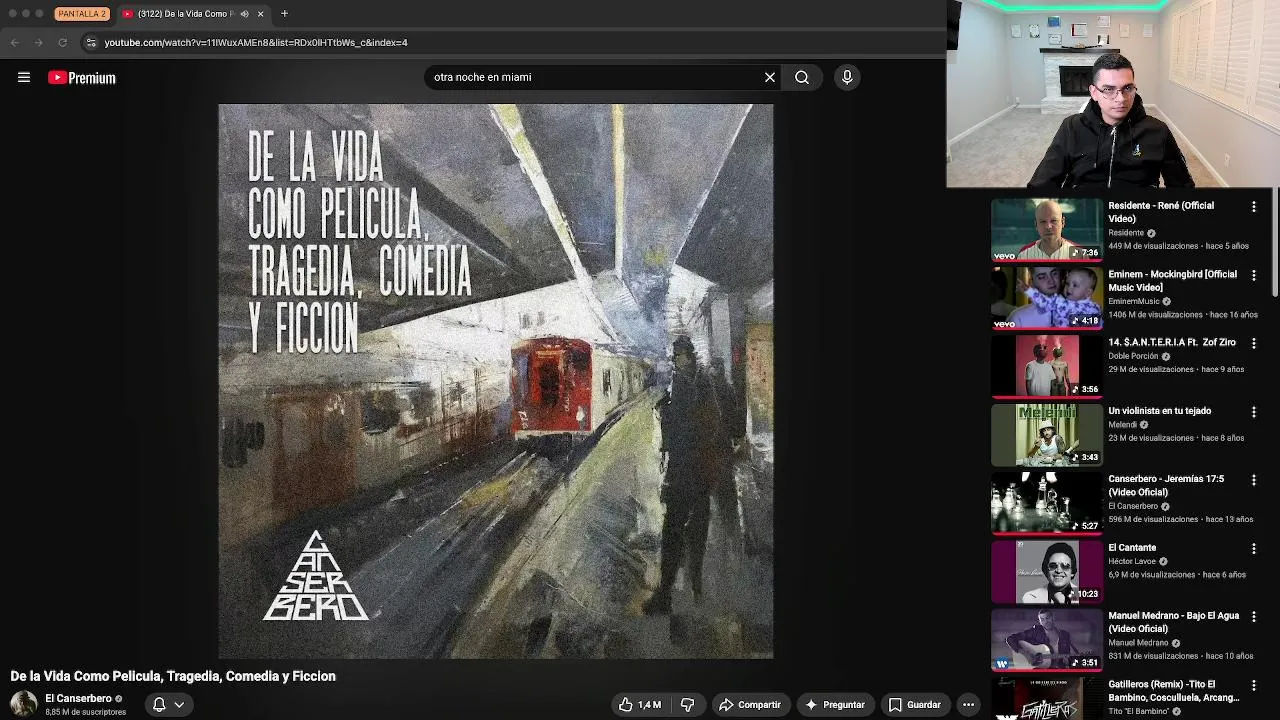Open options menu for Eminem Mockingbird video
Viewport: 1280px width, 720px height.
pos(1253,275)
